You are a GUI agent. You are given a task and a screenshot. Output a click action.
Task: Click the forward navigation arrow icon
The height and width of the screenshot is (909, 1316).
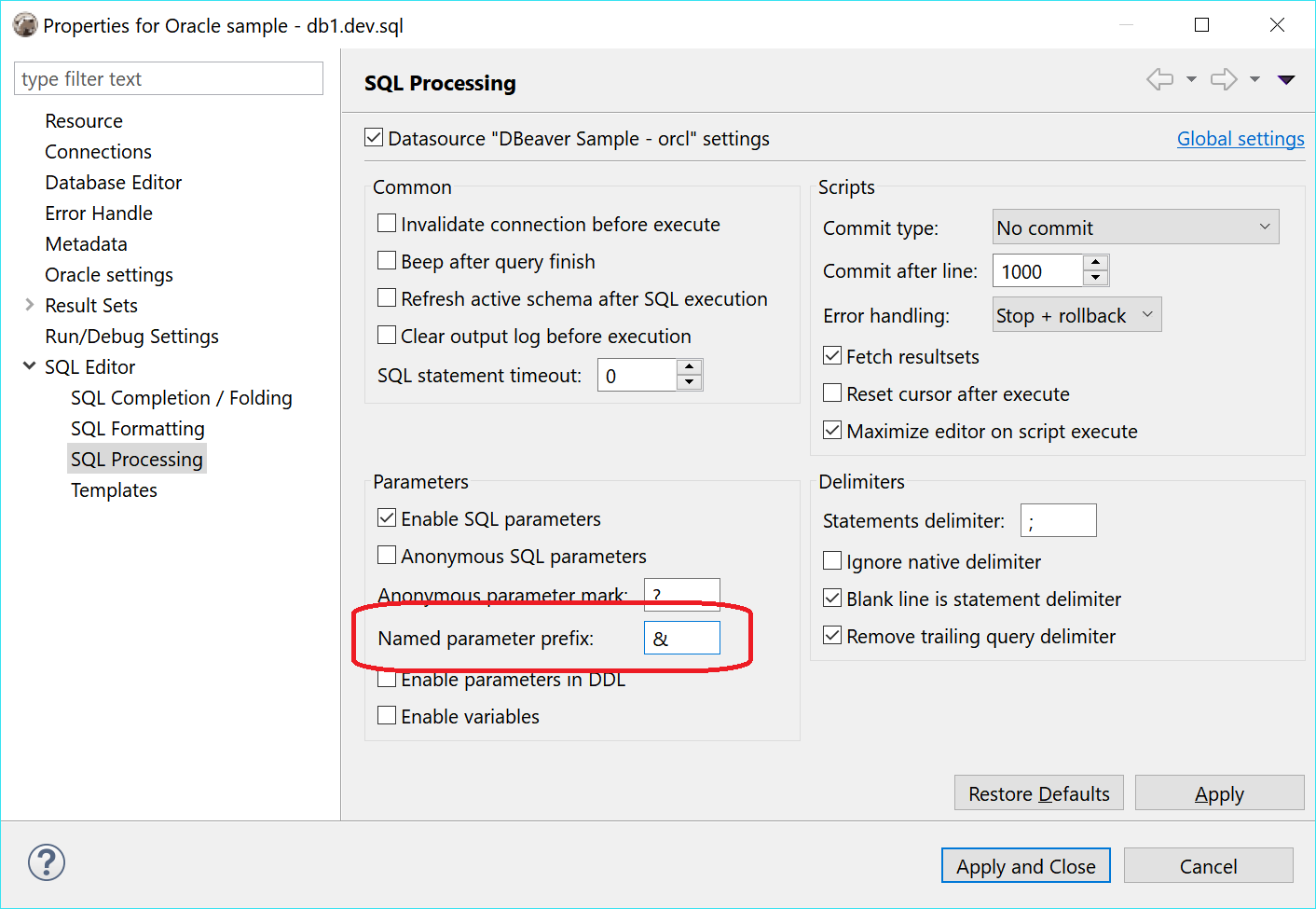(1223, 79)
